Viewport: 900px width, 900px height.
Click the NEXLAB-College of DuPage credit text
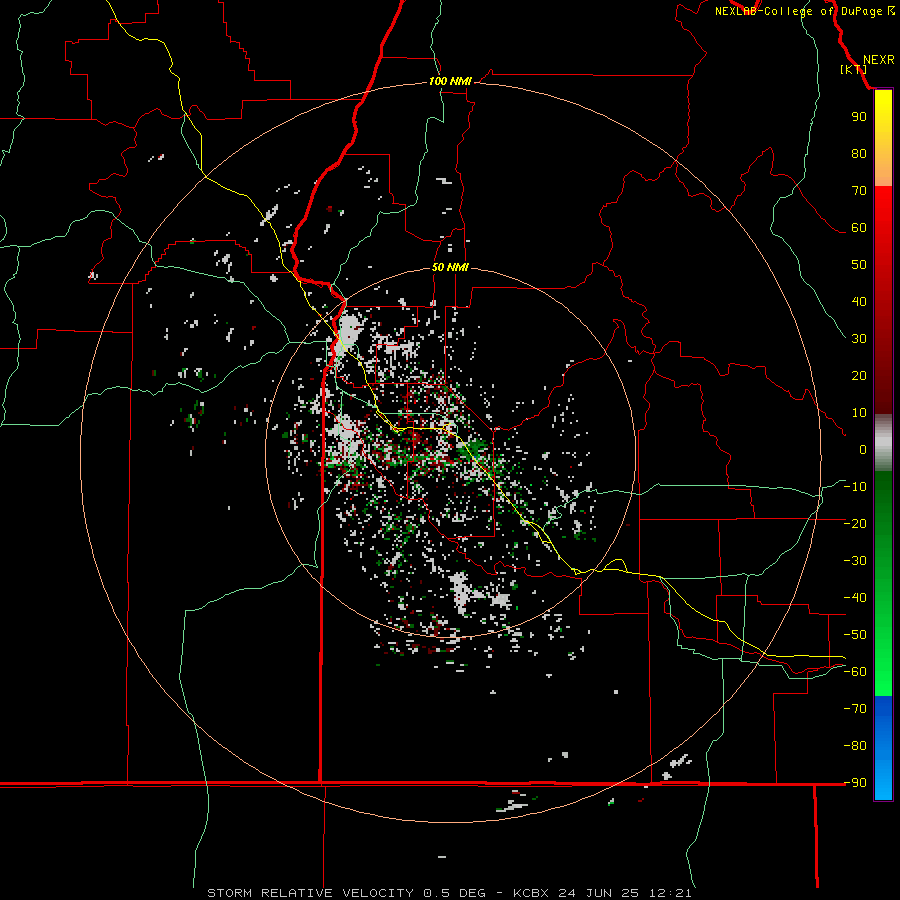(804, 11)
